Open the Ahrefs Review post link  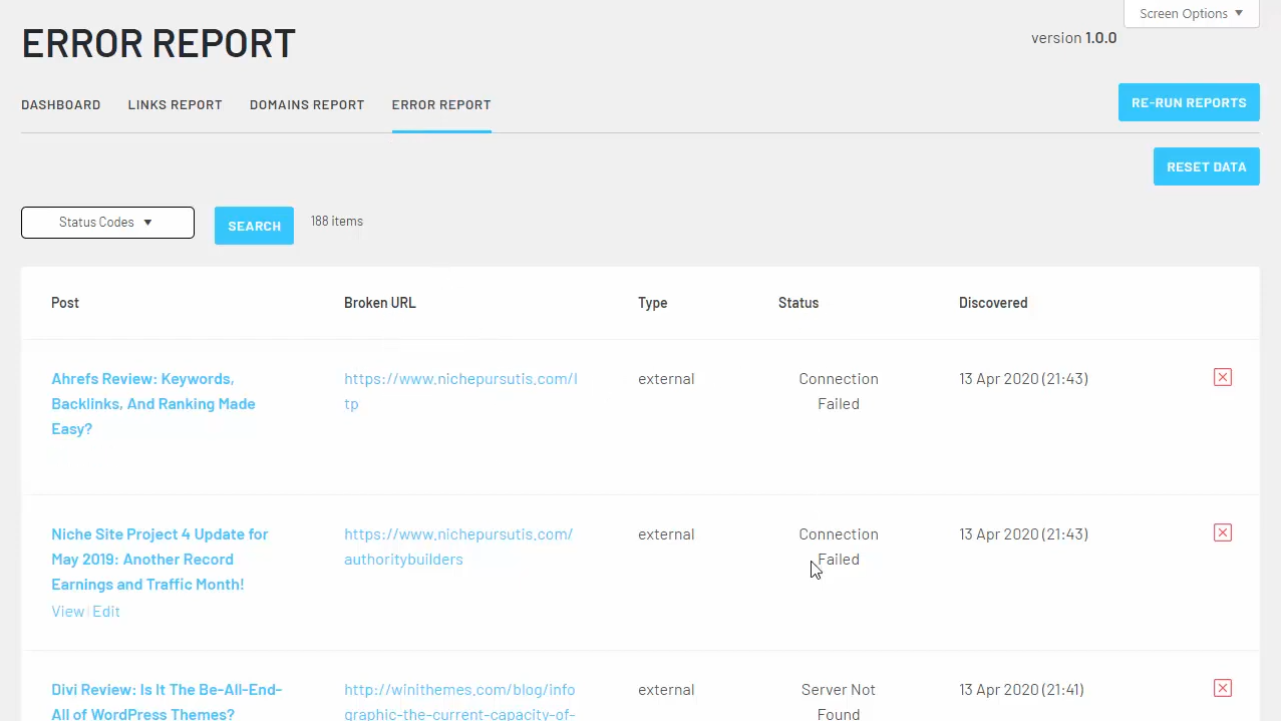153,404
